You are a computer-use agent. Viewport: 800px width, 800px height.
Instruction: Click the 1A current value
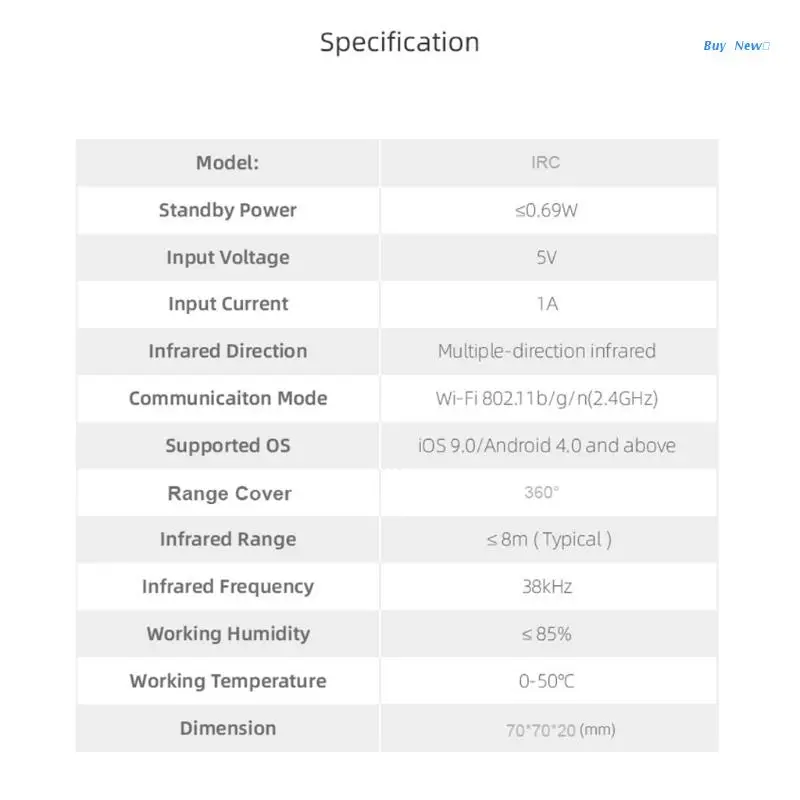[x=546, y=304]
